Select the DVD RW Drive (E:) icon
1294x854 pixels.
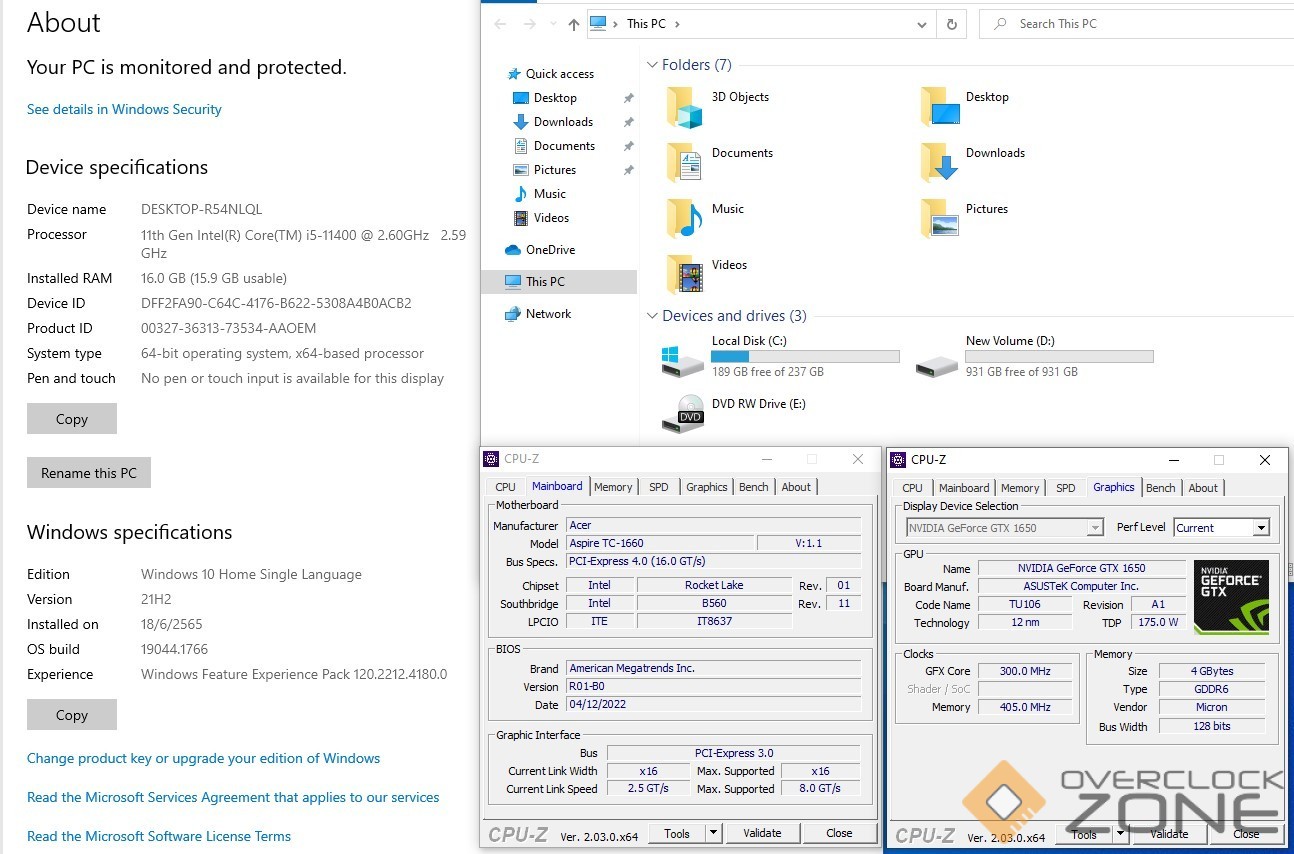(x=684, y=412)
